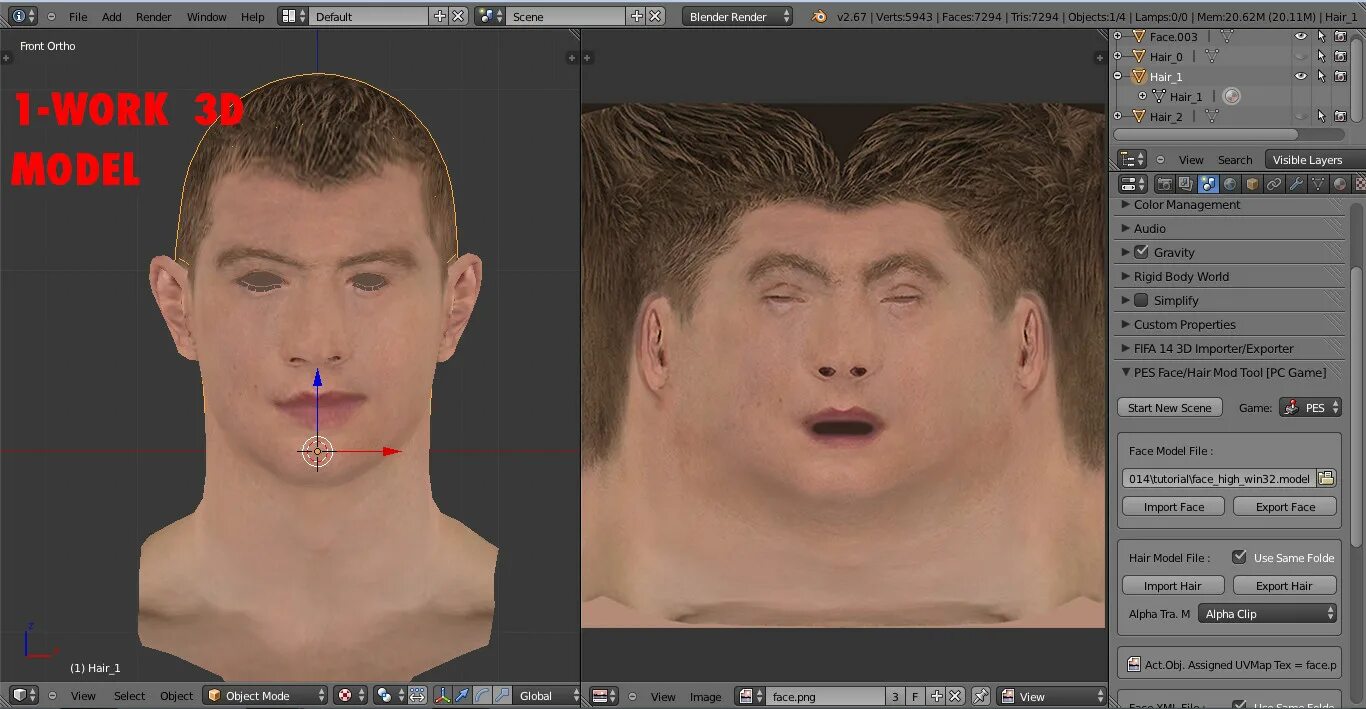Viewport: 1366px width, 709px height.
Task: Add a new scene with plus icon
Action: tap(637, 16)
